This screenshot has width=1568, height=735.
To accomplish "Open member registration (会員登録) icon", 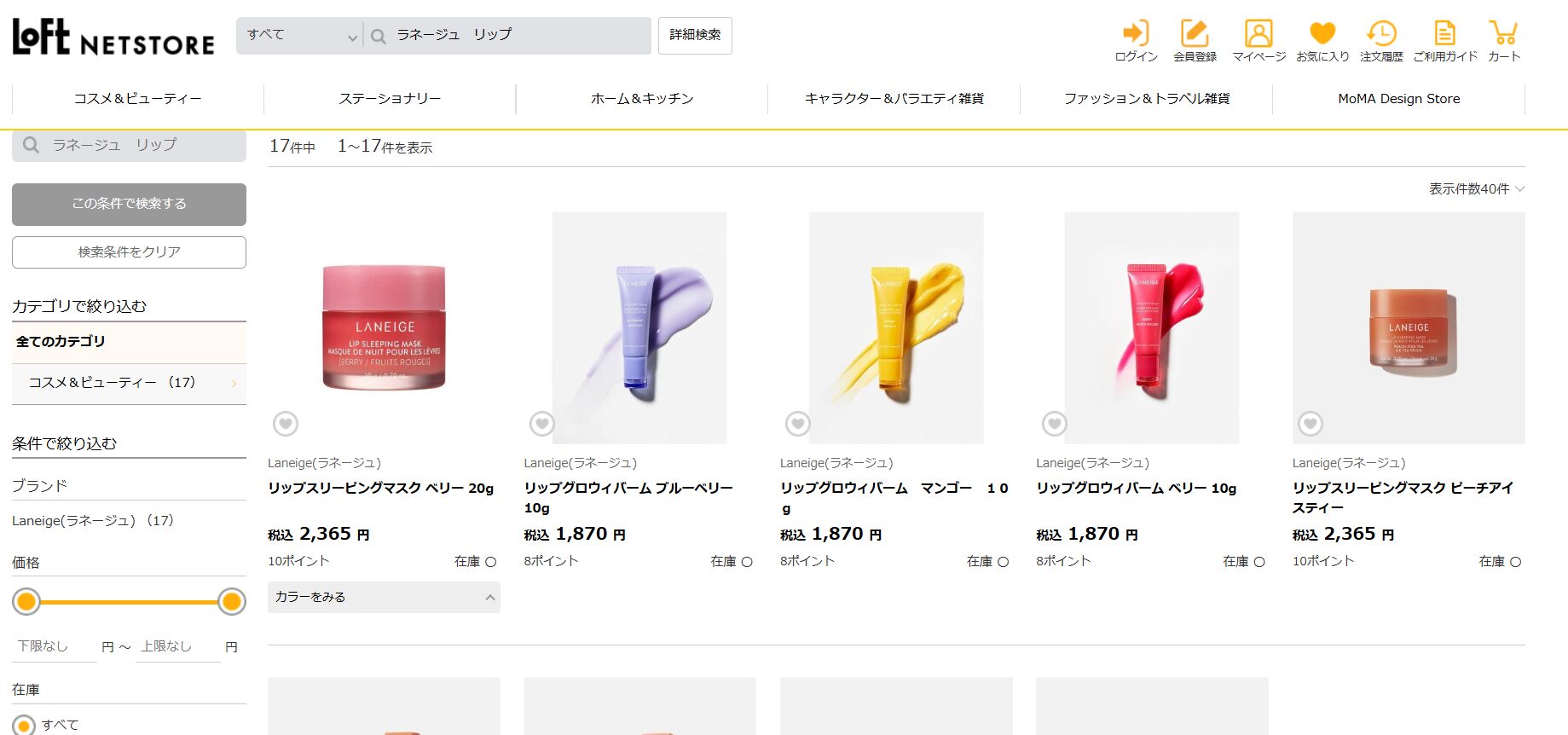I will 1195,41.
